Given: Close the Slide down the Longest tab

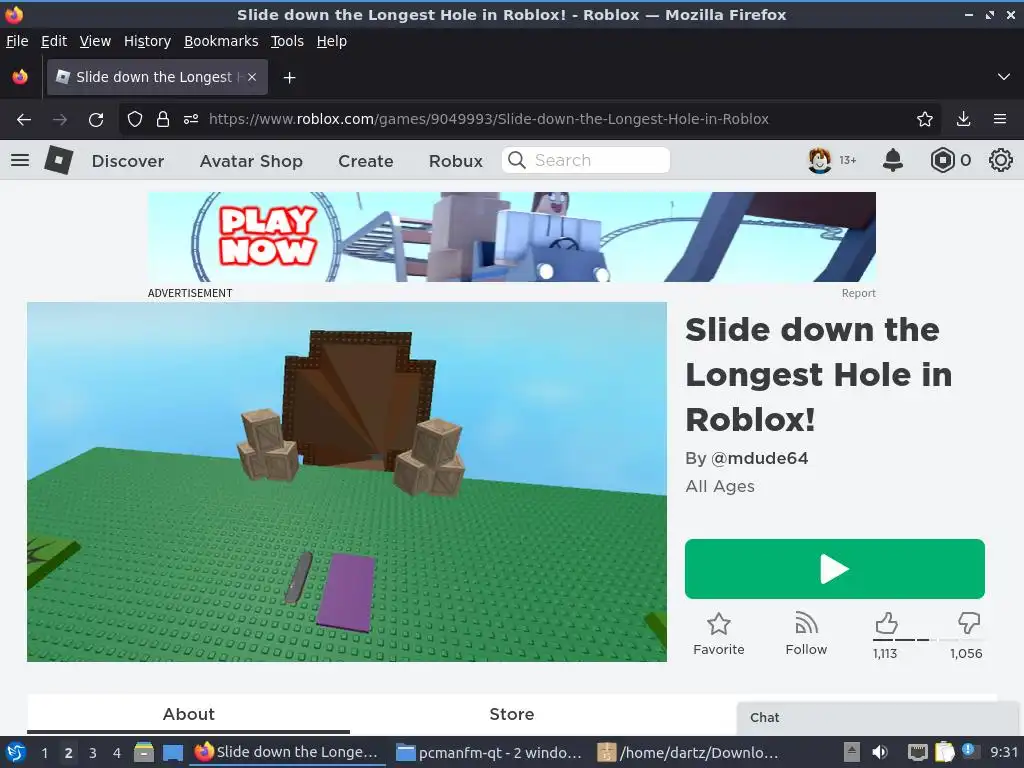Looking at the screenshot, I should 252,77.
